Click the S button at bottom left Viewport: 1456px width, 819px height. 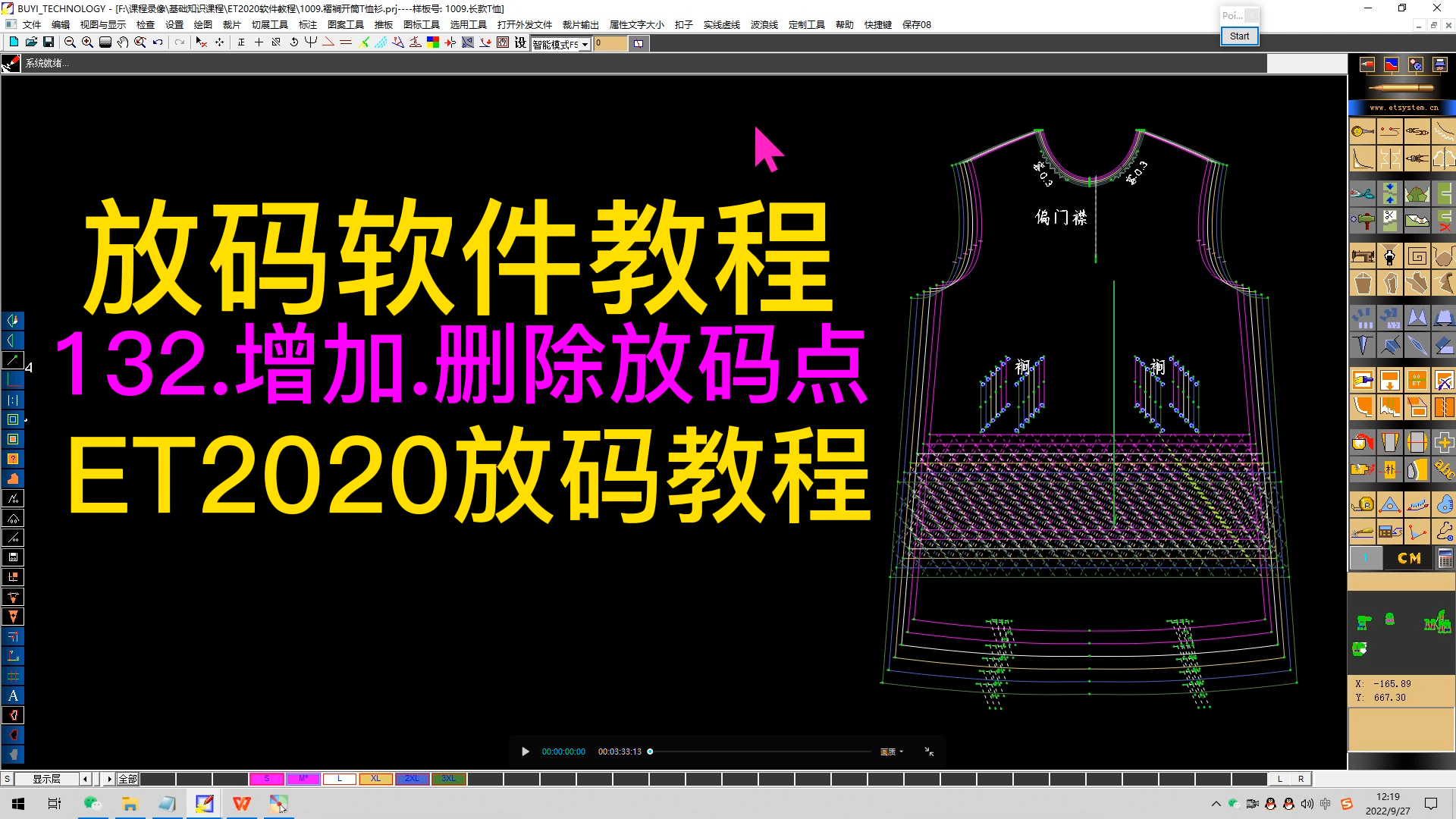7,779
